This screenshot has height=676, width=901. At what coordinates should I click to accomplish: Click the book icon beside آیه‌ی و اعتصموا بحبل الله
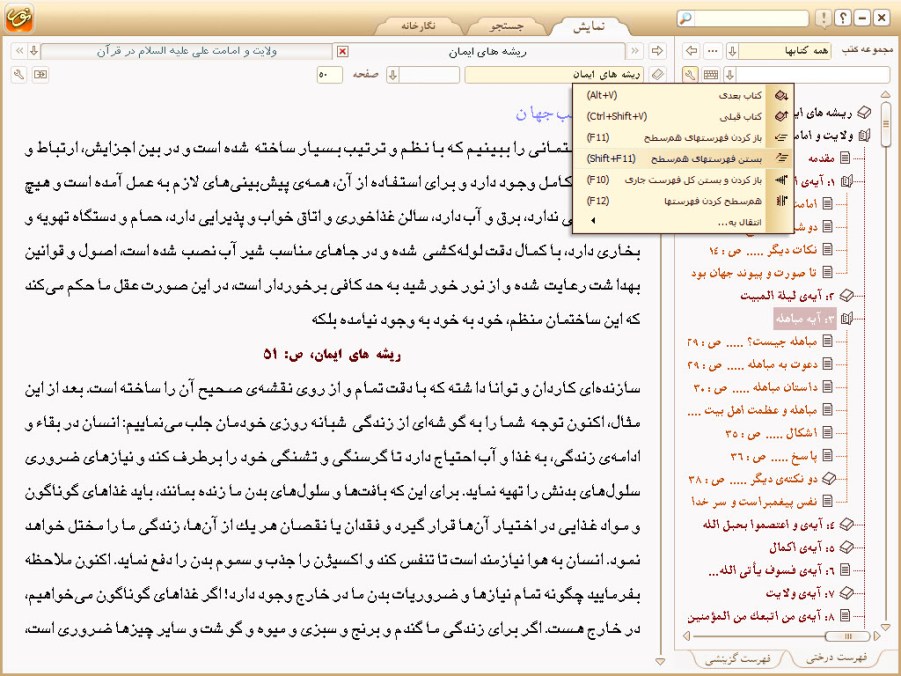(x=846, y=524)
